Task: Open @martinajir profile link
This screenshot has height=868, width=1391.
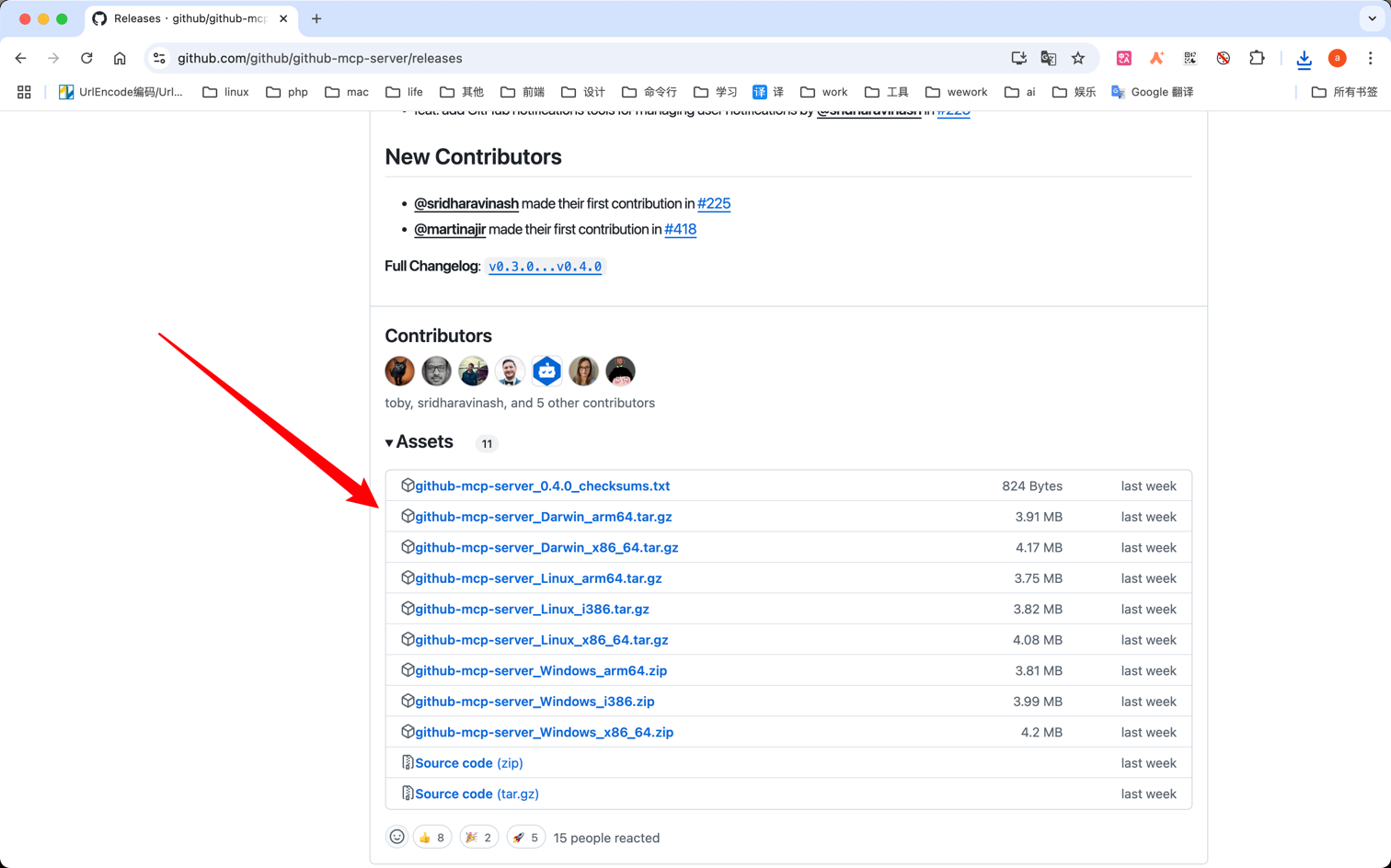Action: pyautogui.click(x=450, y=229)
